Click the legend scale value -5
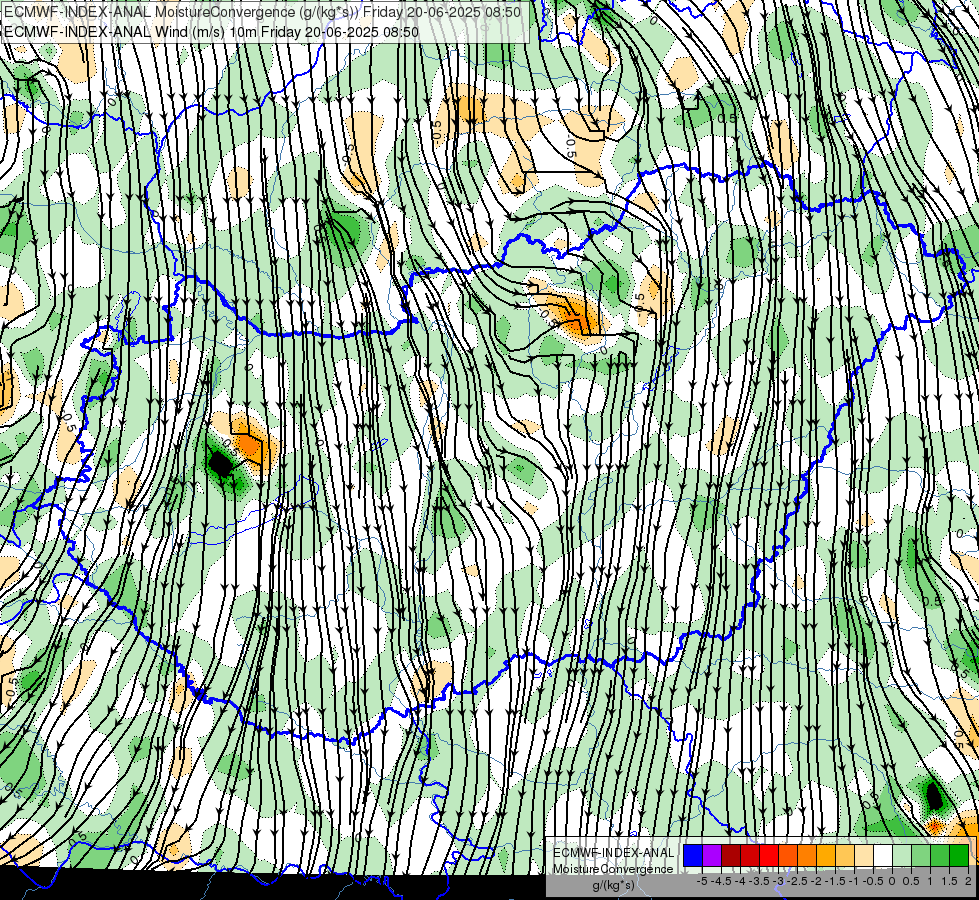979x900 pixels. click(x=702, y=881)
